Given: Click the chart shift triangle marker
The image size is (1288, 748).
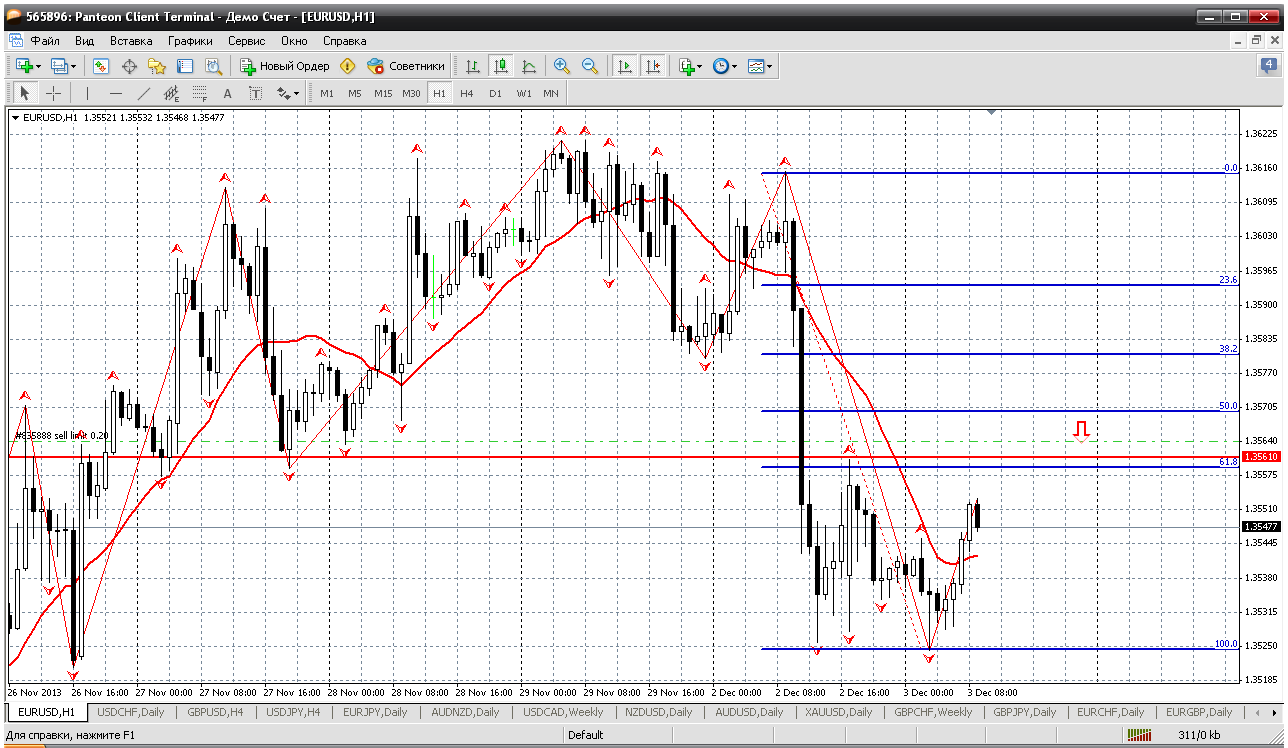Looking at the screenshot, I should pyautogui.click(x=991, y=113).
